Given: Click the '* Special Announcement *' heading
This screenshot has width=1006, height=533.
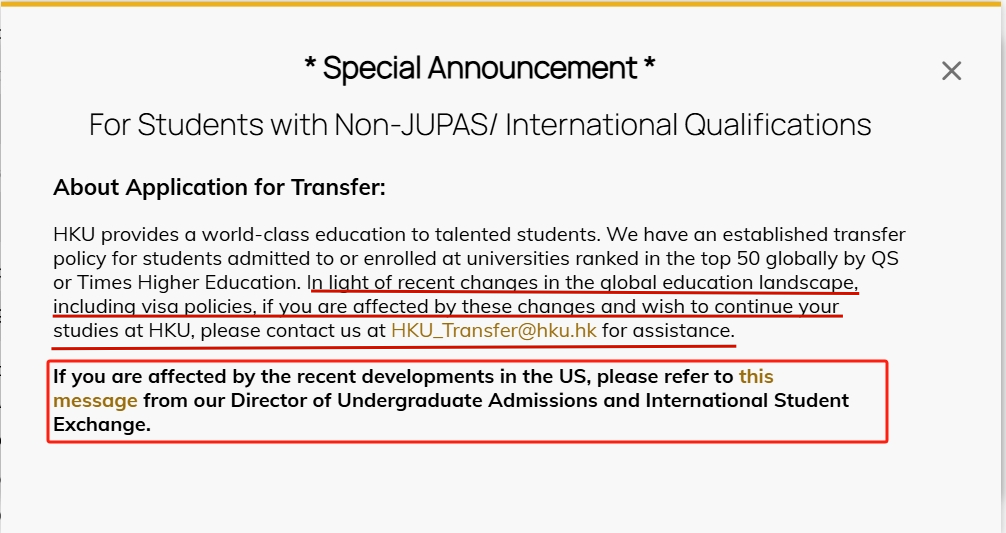Looking at the screenshot, I should click(x=479, y=67).
